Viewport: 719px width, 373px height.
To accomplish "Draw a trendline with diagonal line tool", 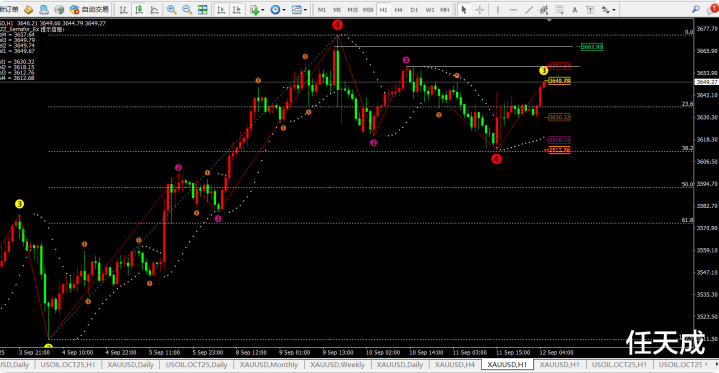I will coord(529,9).
